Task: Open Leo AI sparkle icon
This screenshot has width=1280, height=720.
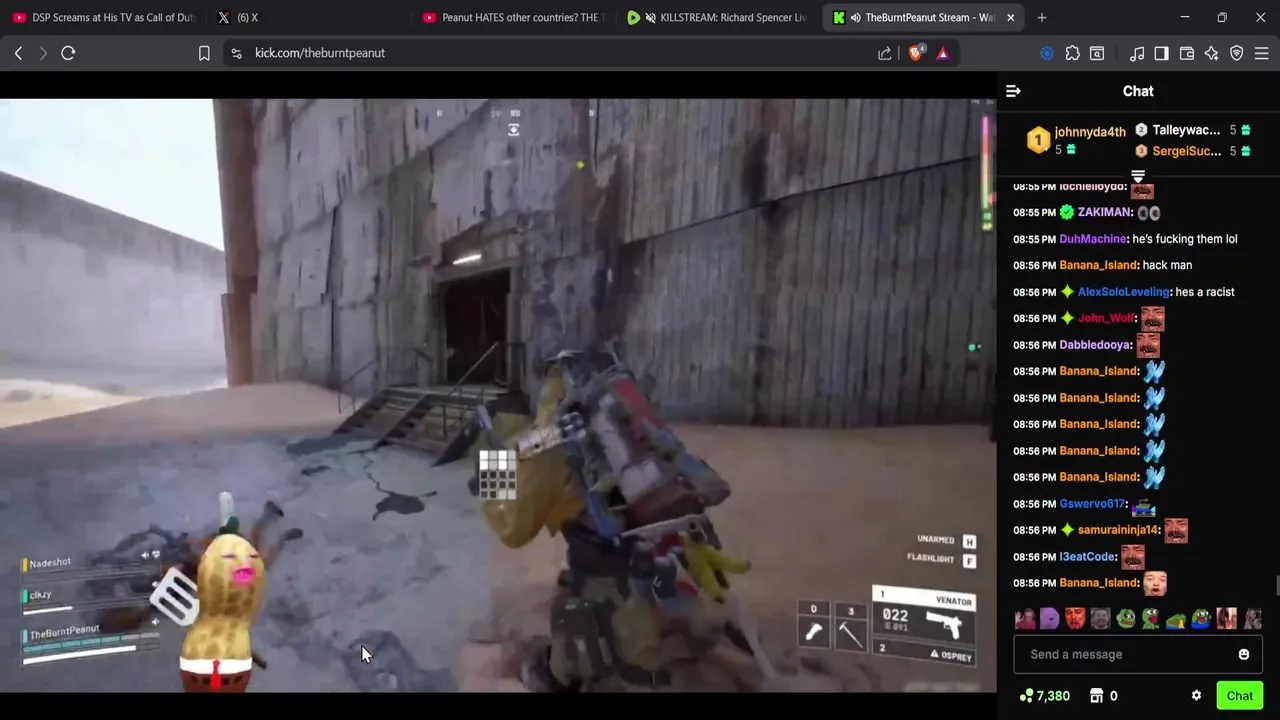Action: (1212, 53)
